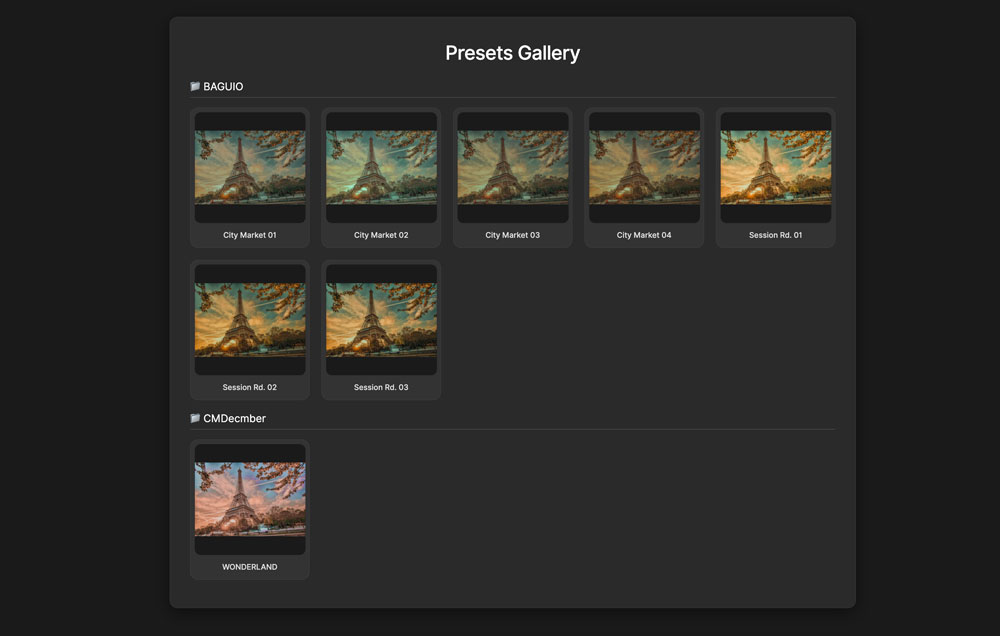The width and height of the screenshot is (1000, 636).
Task: Select the CMDecmber folder heading
Action: [234, 419]
